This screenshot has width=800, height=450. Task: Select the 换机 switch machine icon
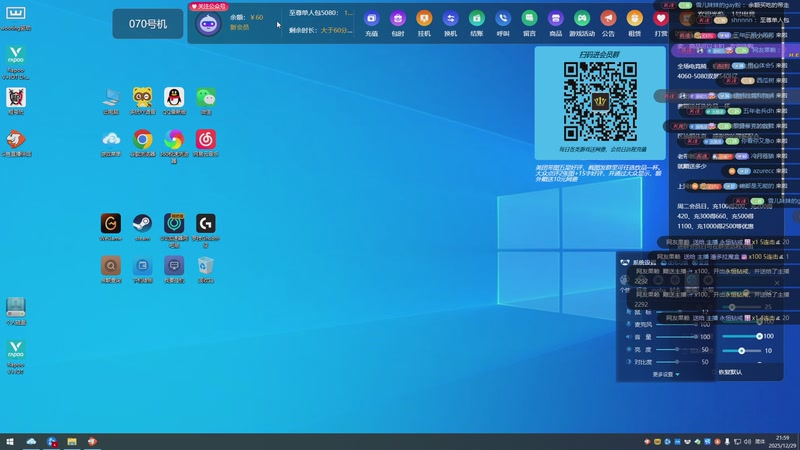[x=451, y=19]
